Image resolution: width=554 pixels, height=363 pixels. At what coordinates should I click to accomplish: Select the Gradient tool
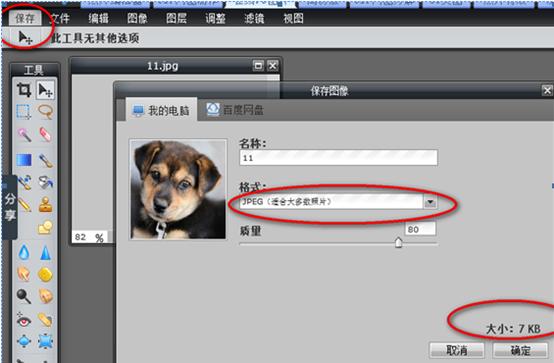24,160
